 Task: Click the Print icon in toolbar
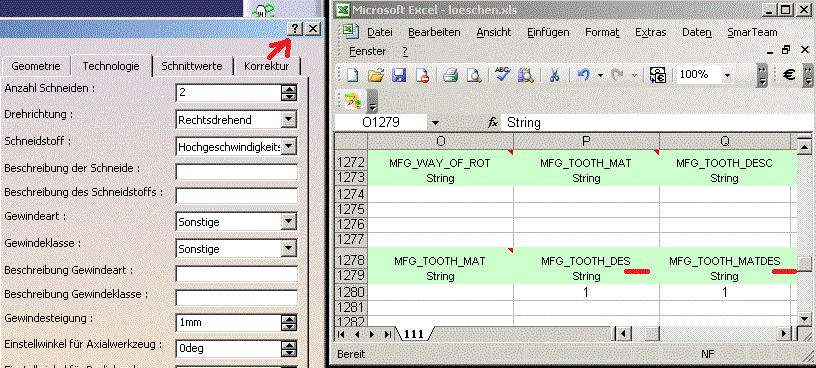(451, 75)
